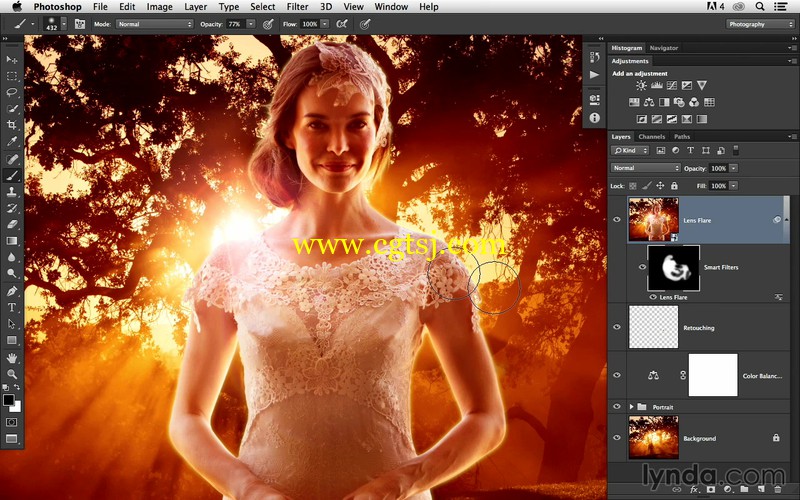This screenshot has width=800, height=500.
Task: Select the Gradient tool
Action: (12, 241)
